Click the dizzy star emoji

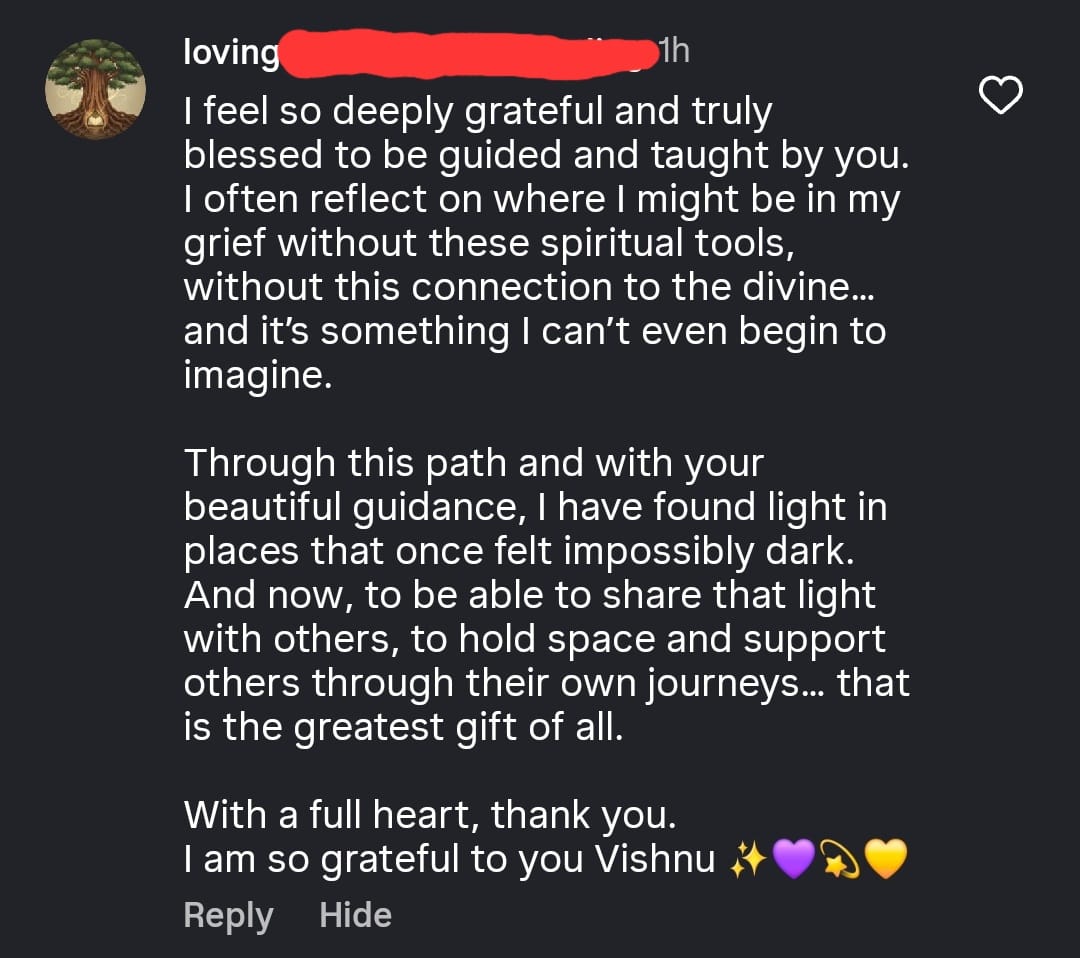838,860
